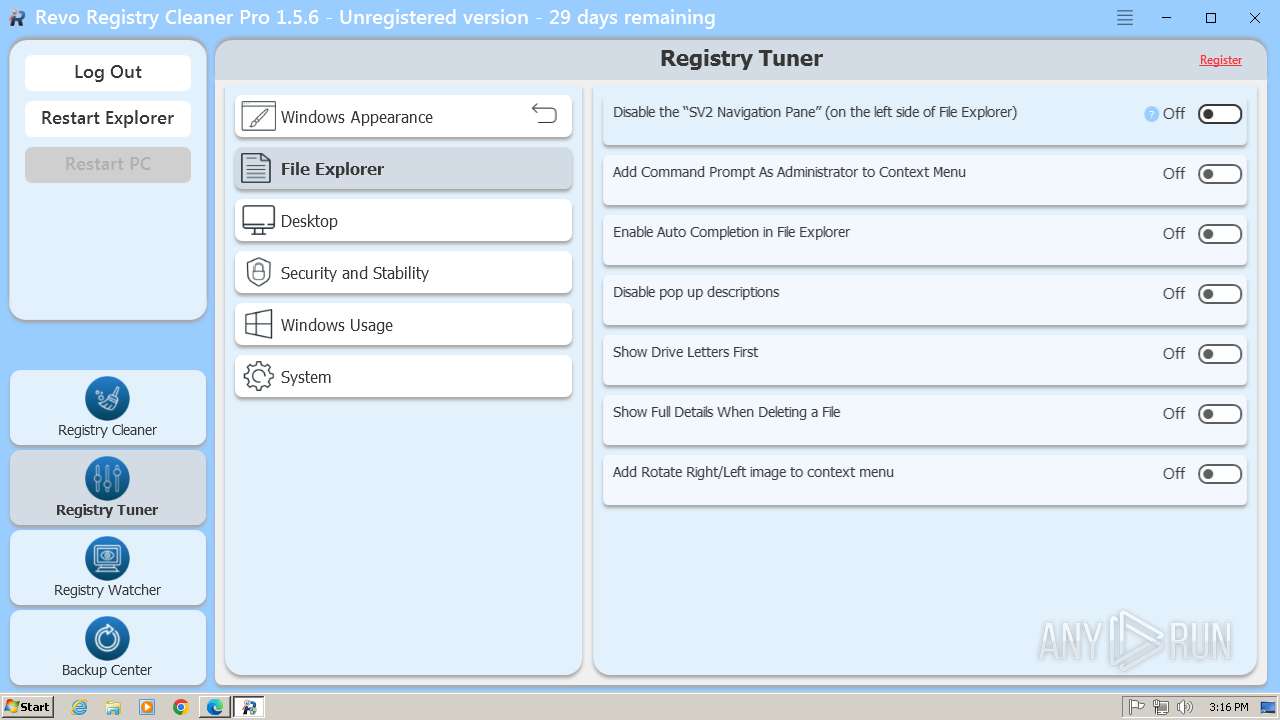Open the hamburger menu in title bar
The height and width of the screenshot is (720, 1280).
click(1125, 18)
